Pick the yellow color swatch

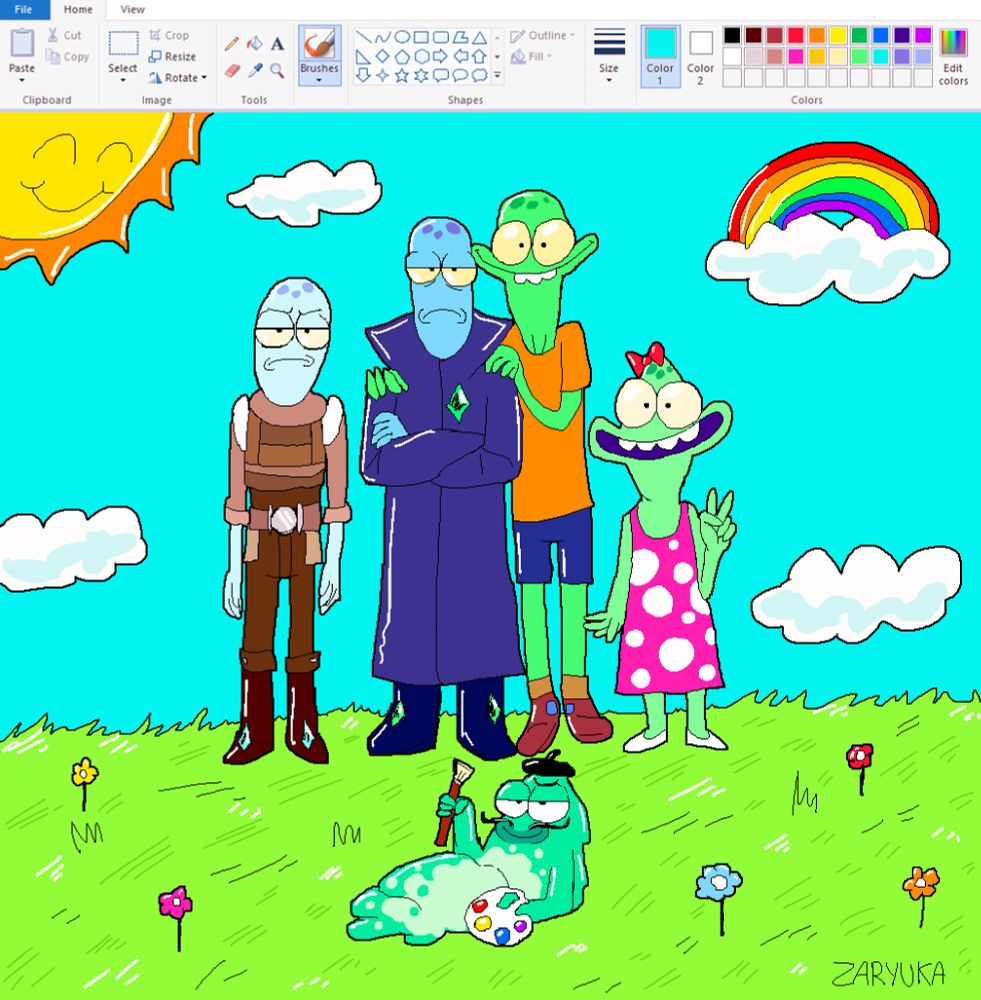pos(838,35)
